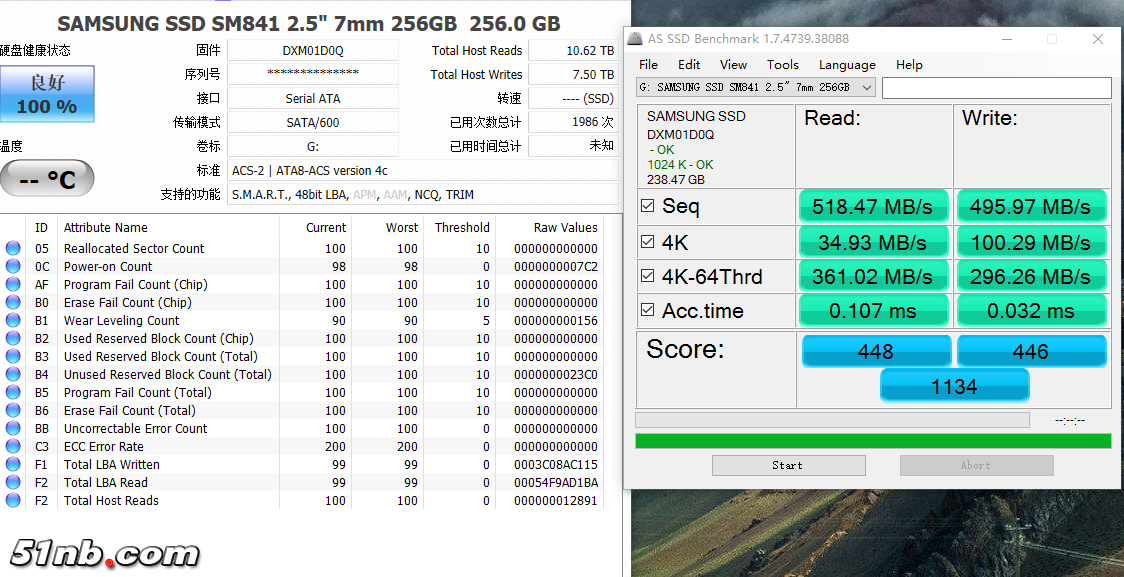Click status orb for ECC Error Rate
The image size is (1124, 577).
(13, 446)
